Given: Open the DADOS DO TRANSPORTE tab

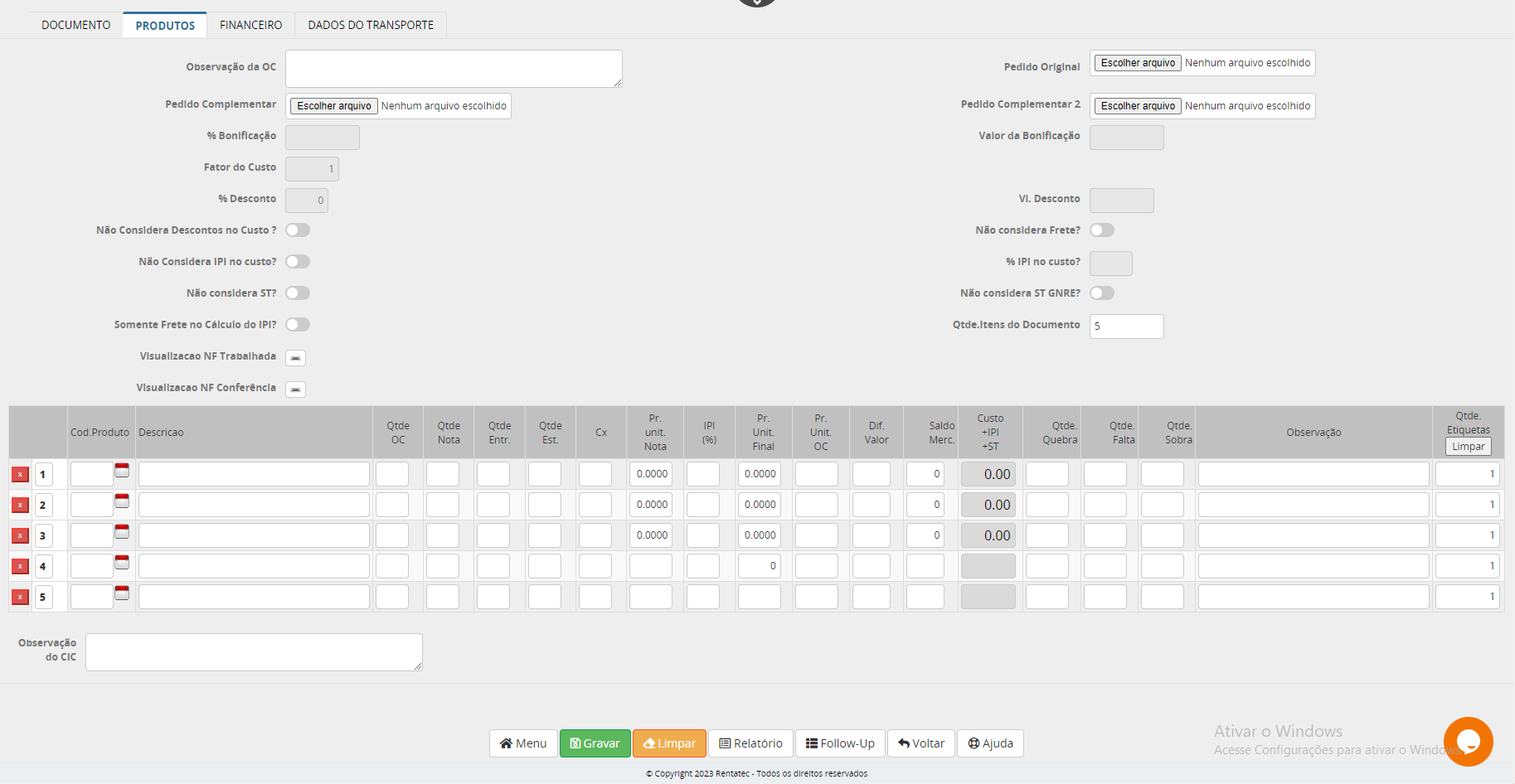Looking at the screenshot, I should pyautogui.click(x=371, y=25).
